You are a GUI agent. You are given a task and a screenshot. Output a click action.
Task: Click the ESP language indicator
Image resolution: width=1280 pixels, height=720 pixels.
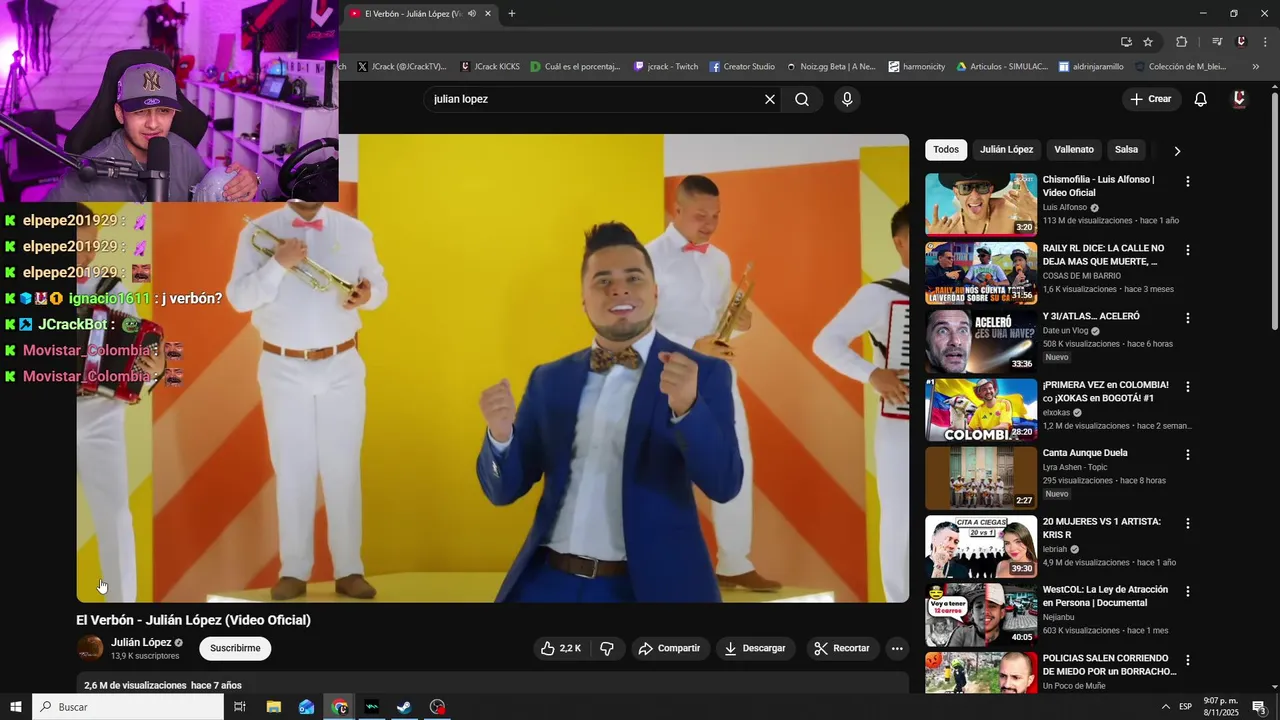[x=1185, y=707]
